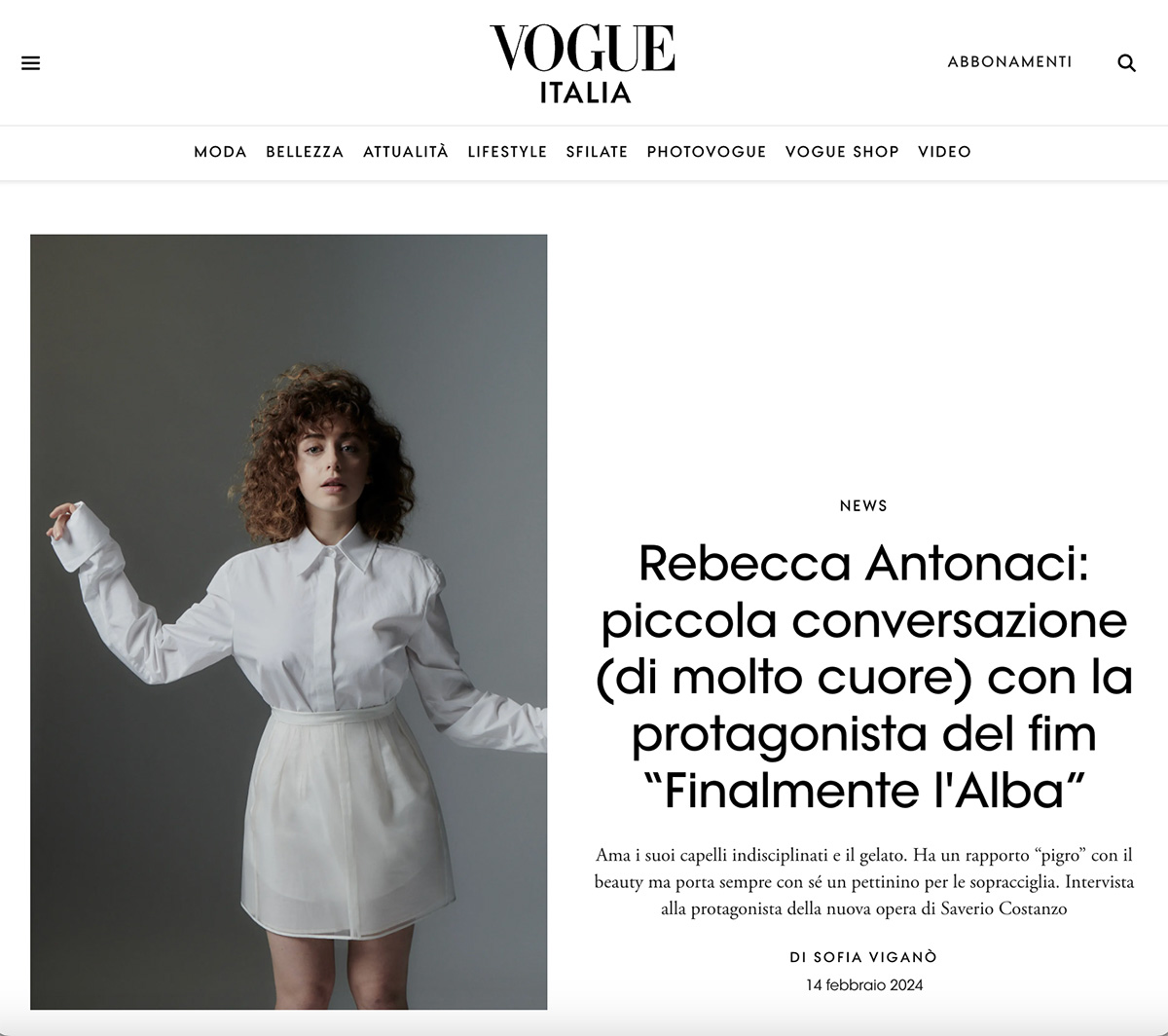1168x1036 pixels.
Task: Click the Vogue Italia logo
Action: click(x=582, y=63)
